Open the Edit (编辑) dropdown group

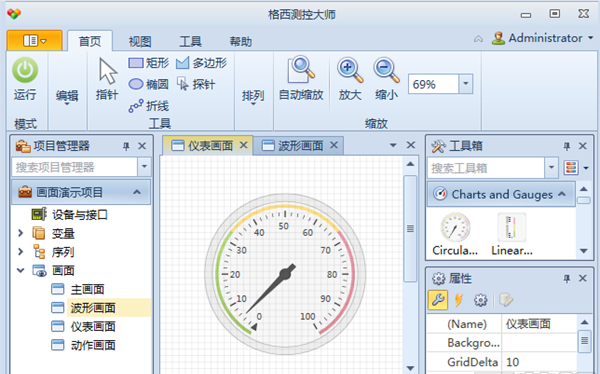[x=67, y=97]
